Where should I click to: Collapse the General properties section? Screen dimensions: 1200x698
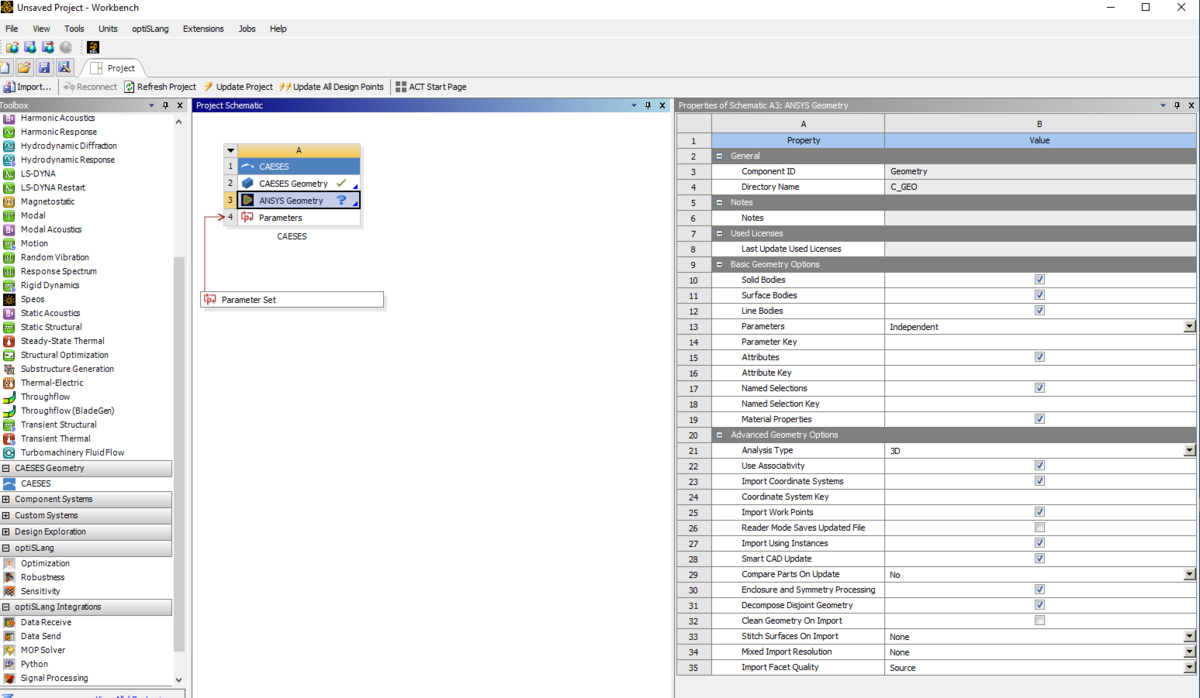[719, 156]
